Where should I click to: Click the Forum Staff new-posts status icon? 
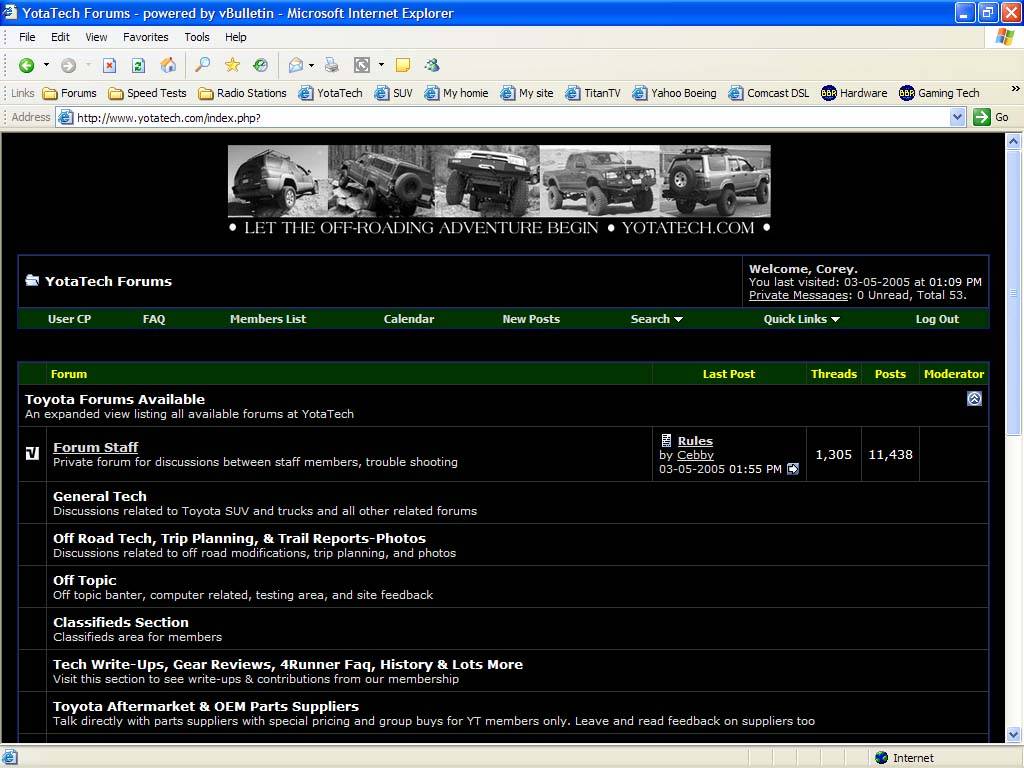[32, 453]
